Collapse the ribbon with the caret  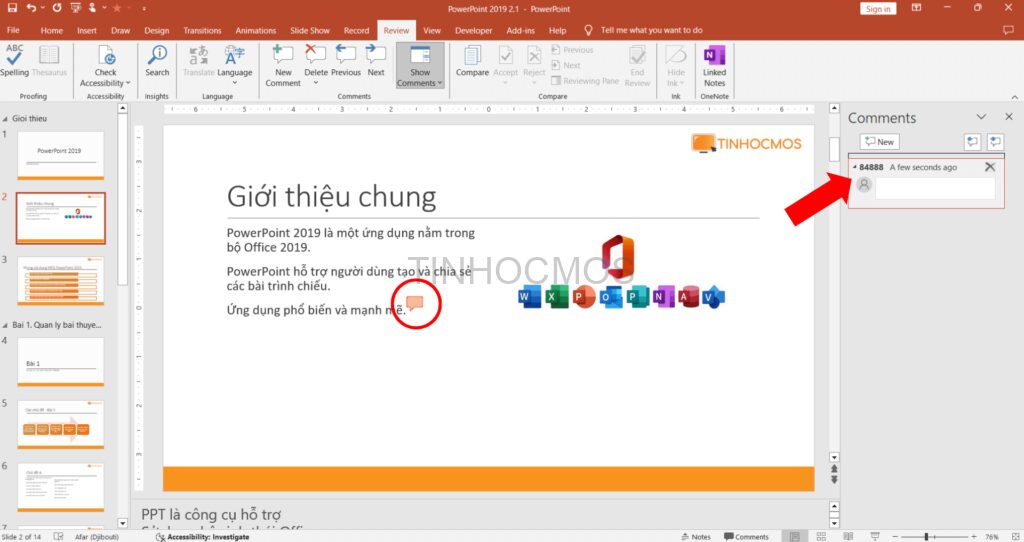click(1014, 97)
